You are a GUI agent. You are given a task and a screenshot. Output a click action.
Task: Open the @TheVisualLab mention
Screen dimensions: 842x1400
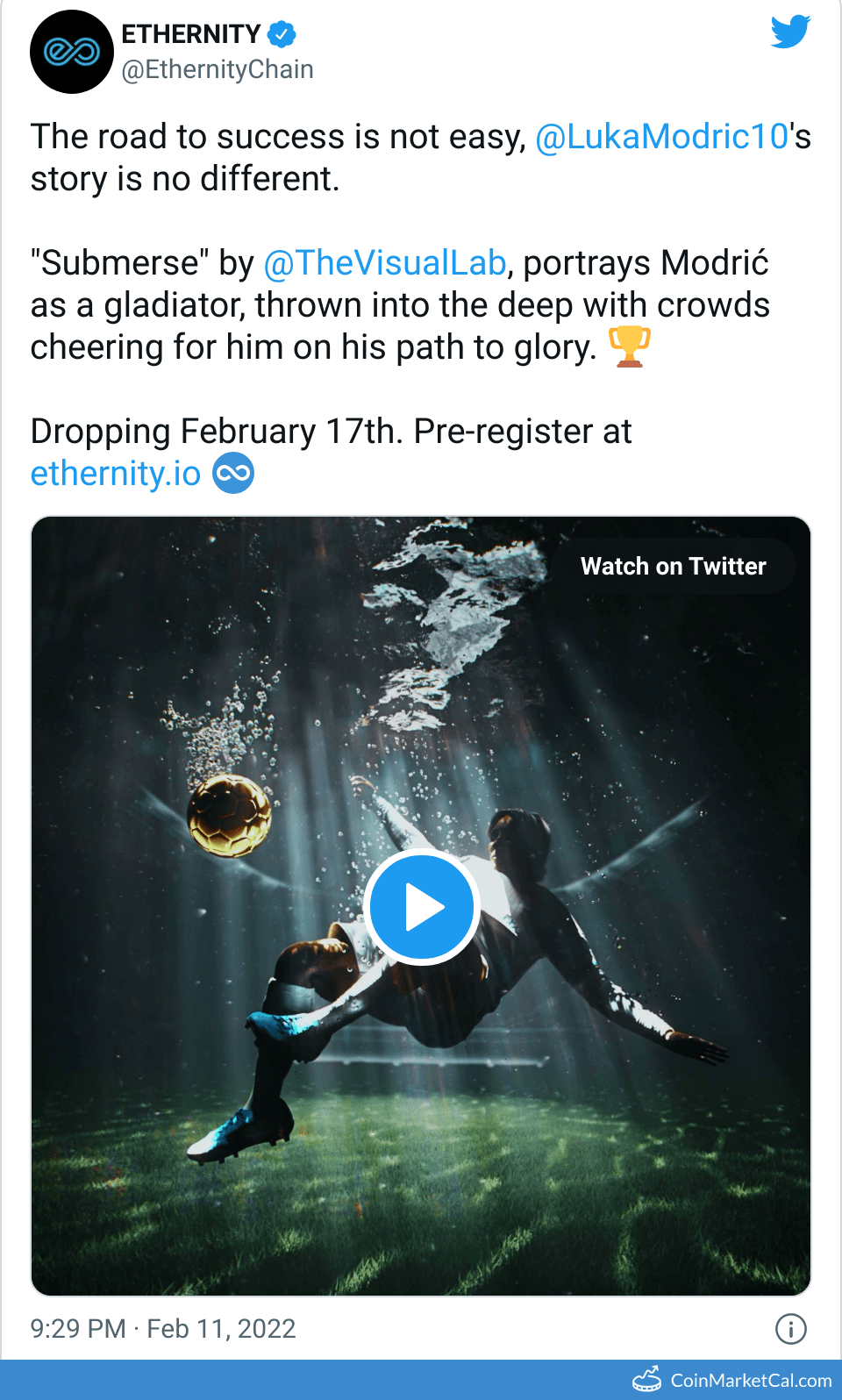(x=384, y=263)
